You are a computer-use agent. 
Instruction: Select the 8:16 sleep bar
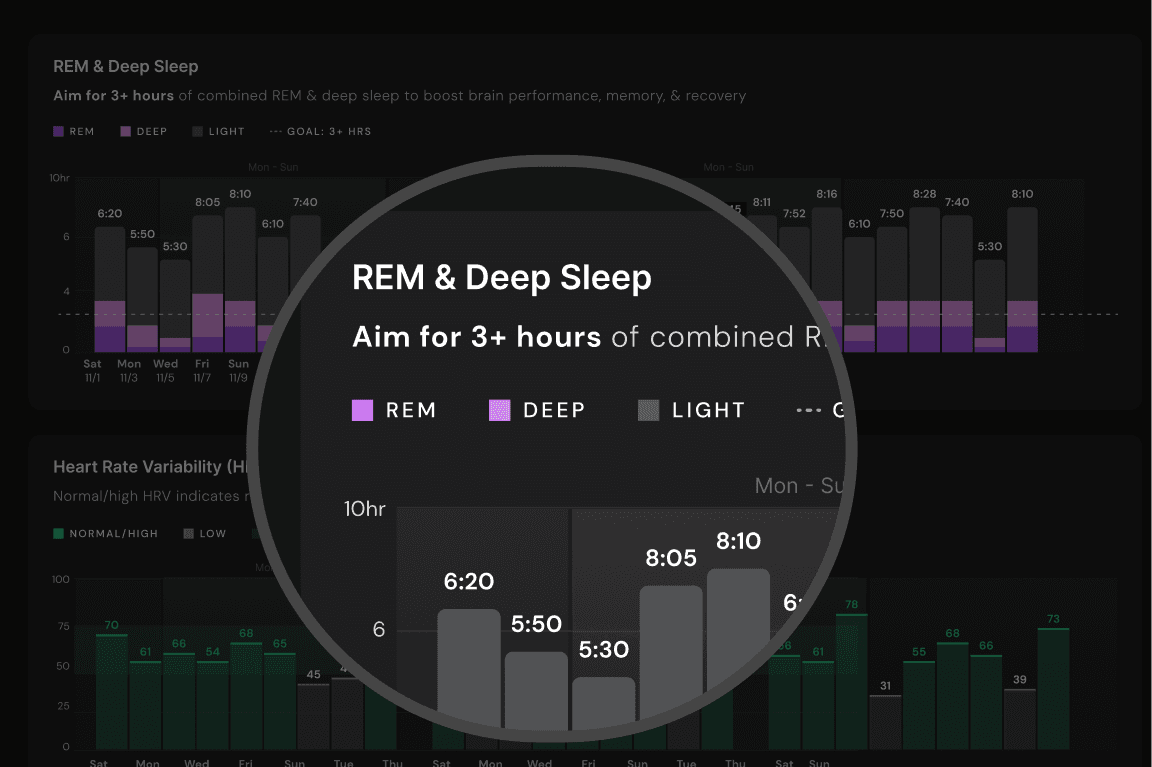click(827, 279)
